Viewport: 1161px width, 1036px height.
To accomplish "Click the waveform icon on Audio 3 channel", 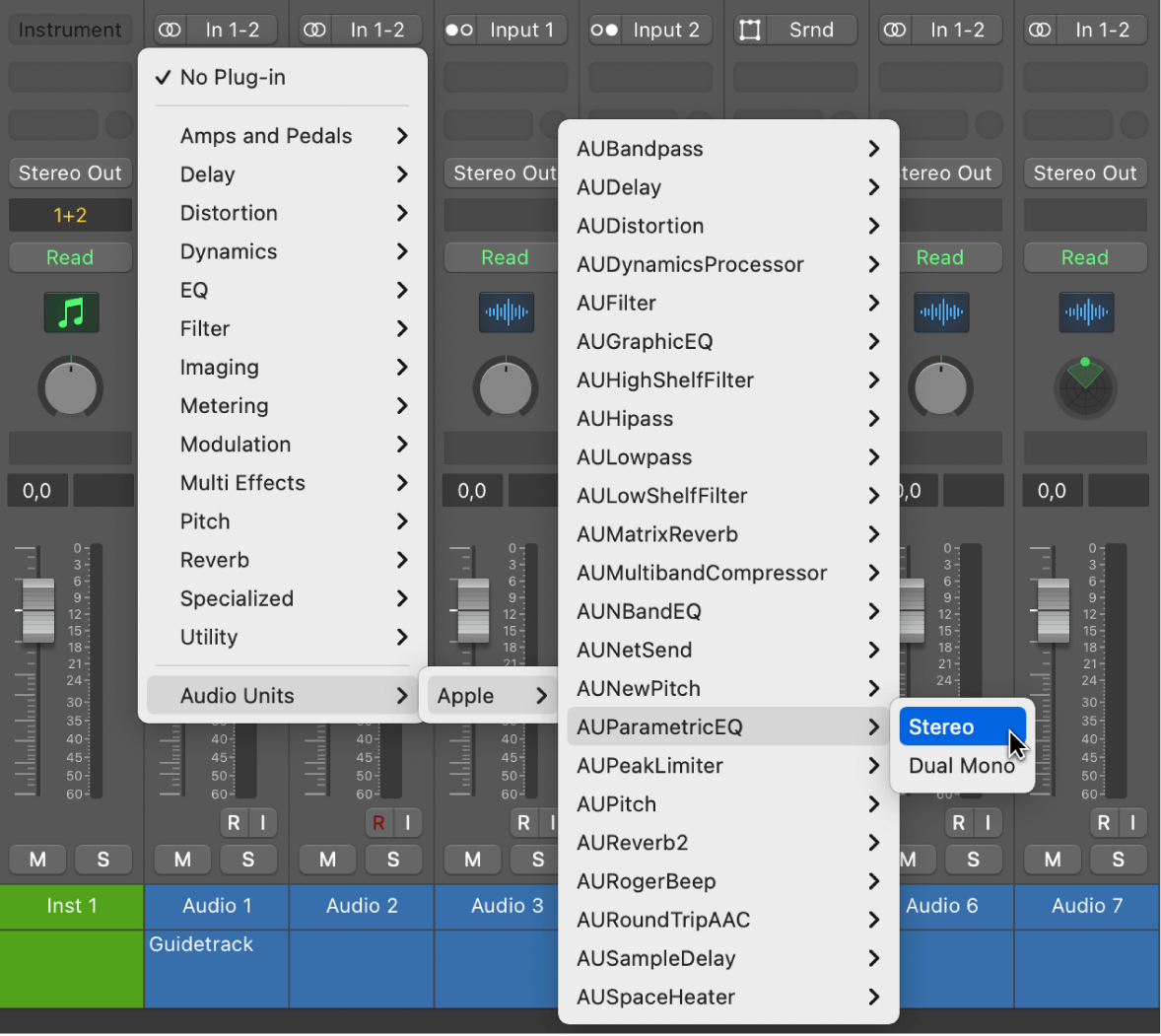I will coord(506,311).
